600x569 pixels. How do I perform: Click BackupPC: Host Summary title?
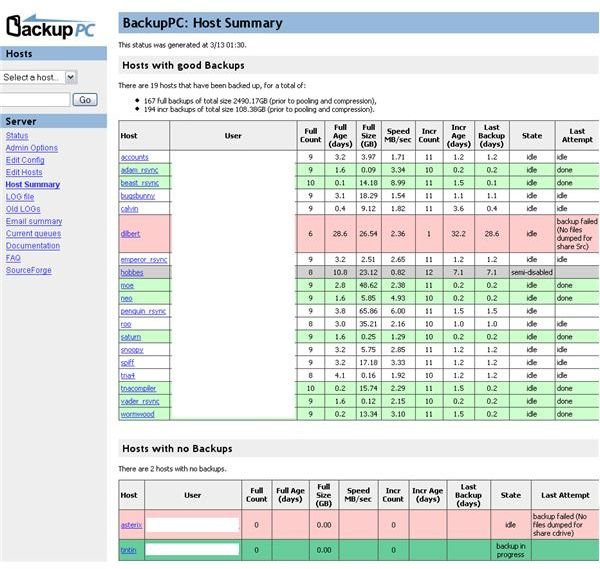click(x=202, y=23)
